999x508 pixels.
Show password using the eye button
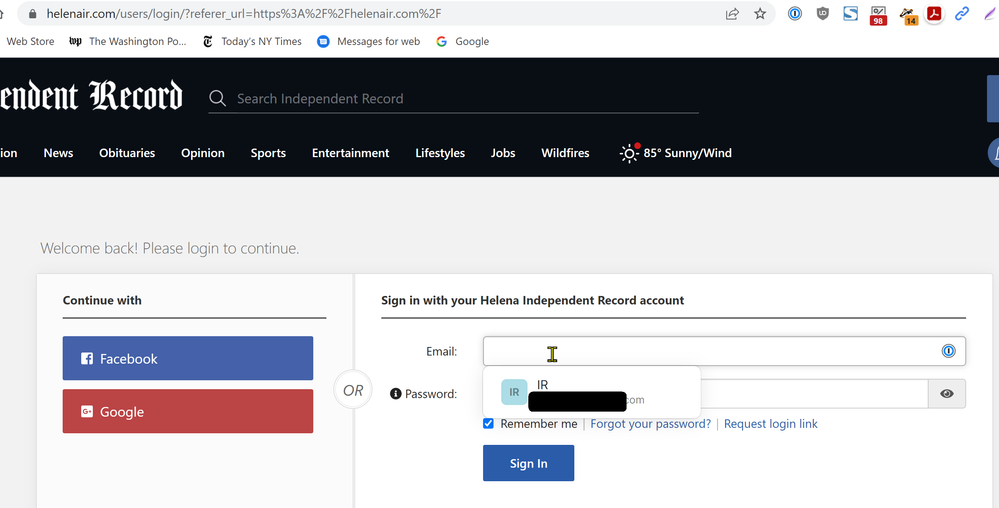[x=946, y=394]
